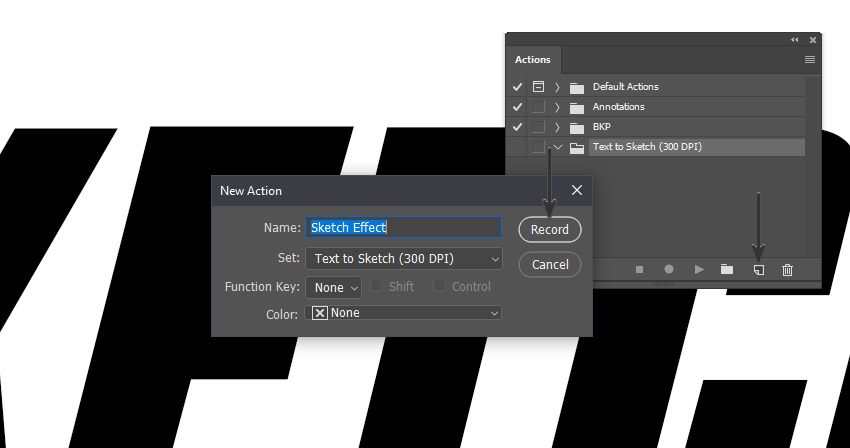This screenshot has width=850, height=448.
Task: Click the BKP folder icon
Action: pyautogui.click(x=577, y=127)
